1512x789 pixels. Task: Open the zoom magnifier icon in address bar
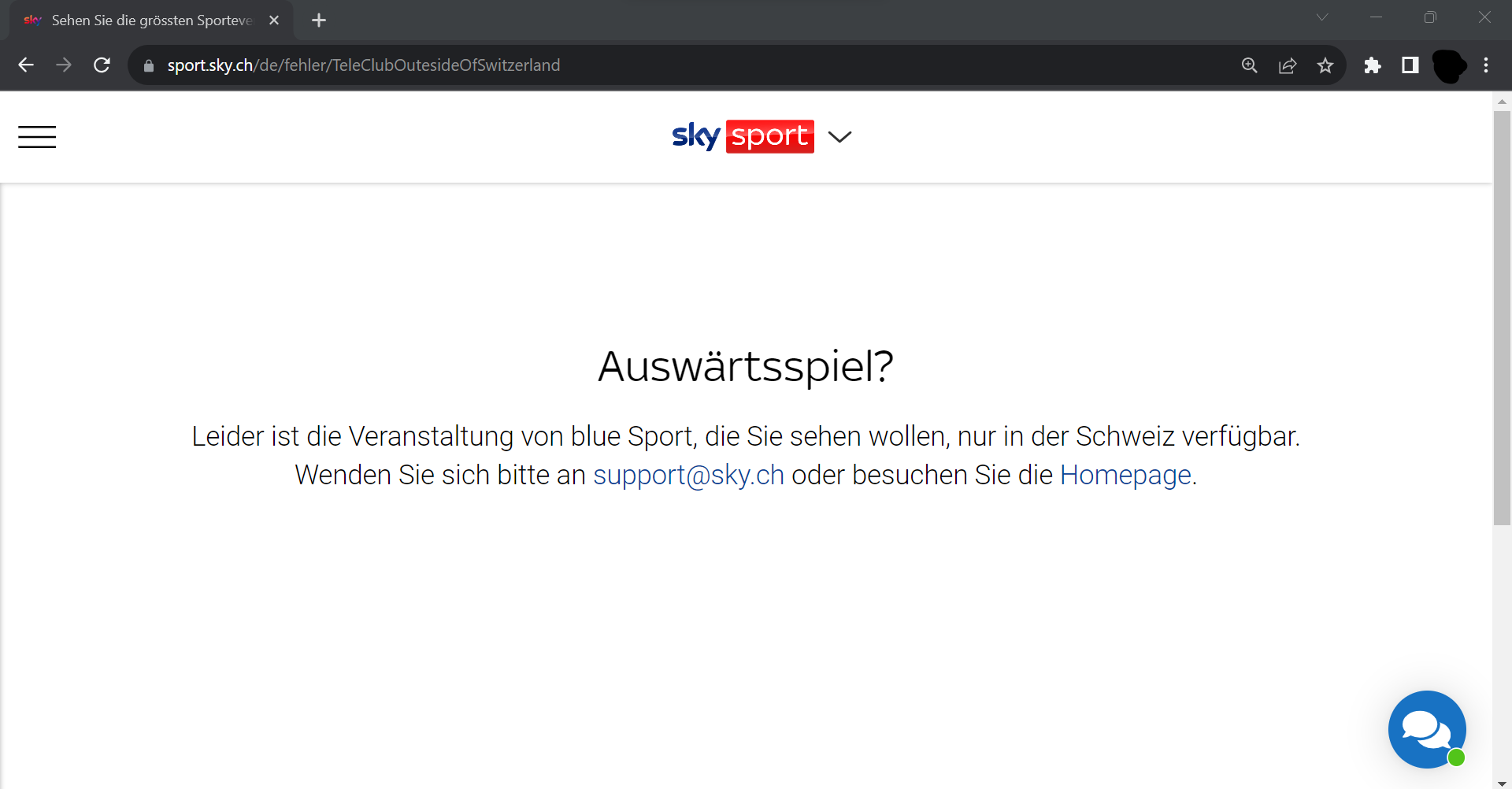pos(1250,65)
